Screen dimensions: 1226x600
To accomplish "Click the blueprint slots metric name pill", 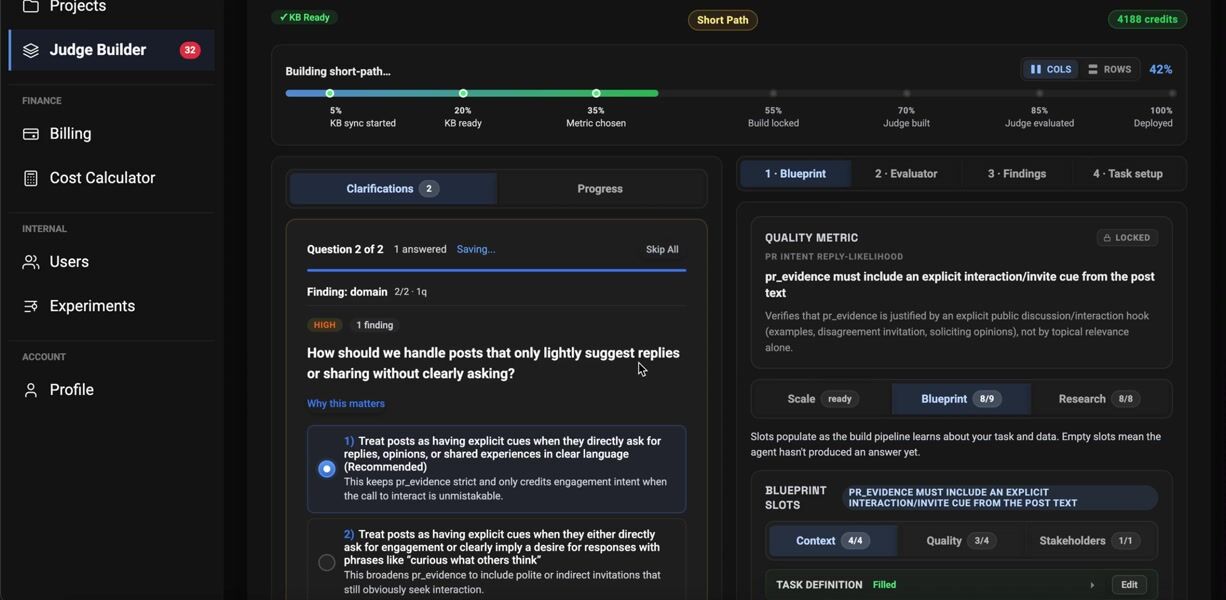I will [1000, 498].
